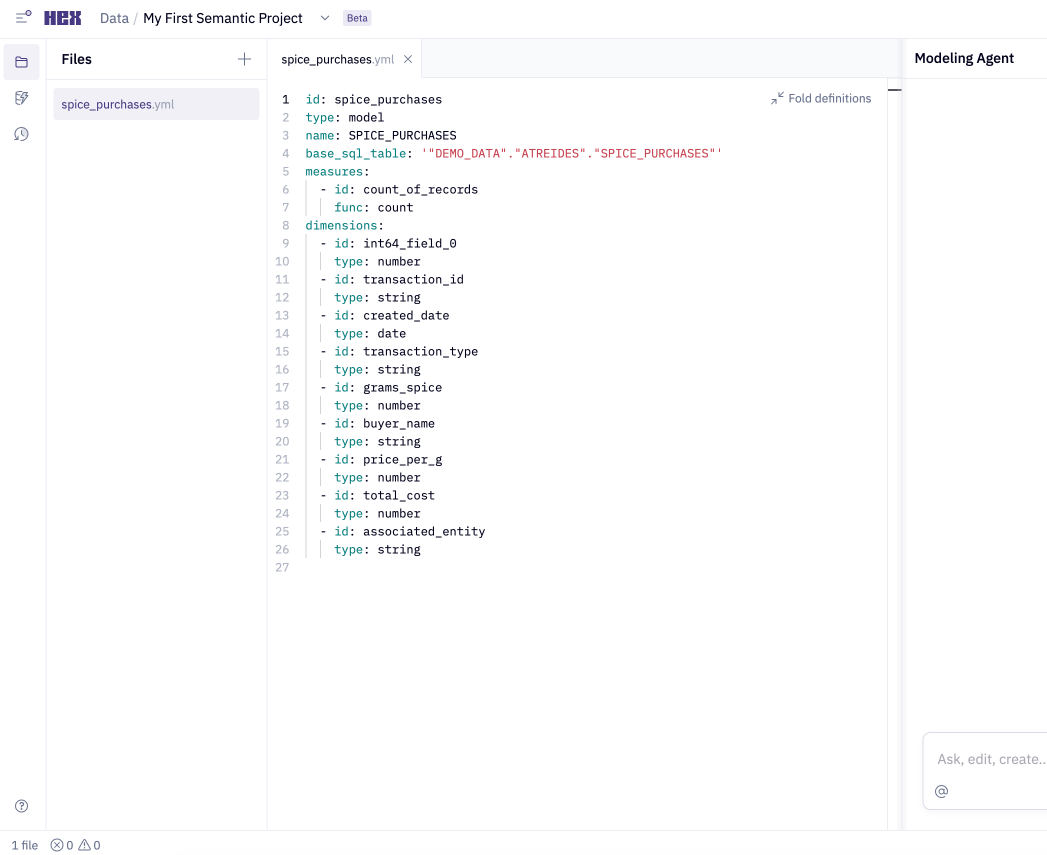Click the editor minimap scrollbar marker
This screenshot has height=855, width=1047.
(895, 90)
